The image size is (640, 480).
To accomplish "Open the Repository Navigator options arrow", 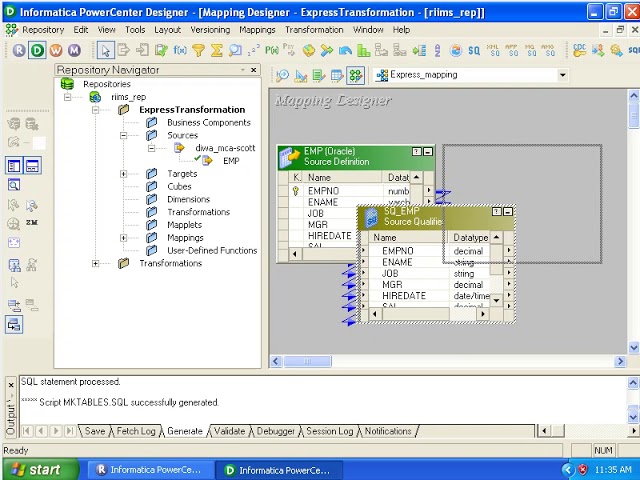I will click(243, 70).
